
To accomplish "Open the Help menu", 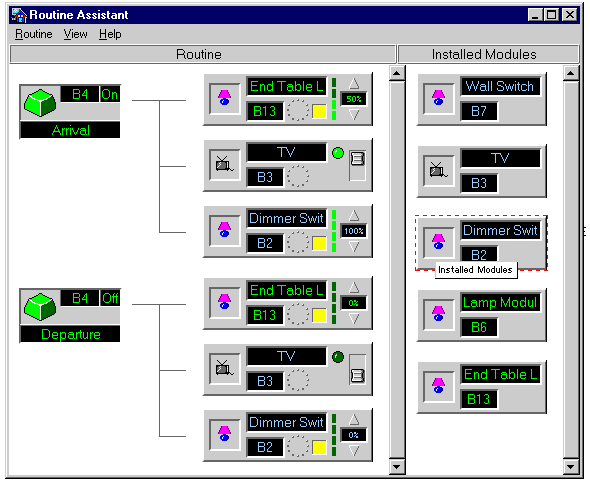I will point(110,34).
